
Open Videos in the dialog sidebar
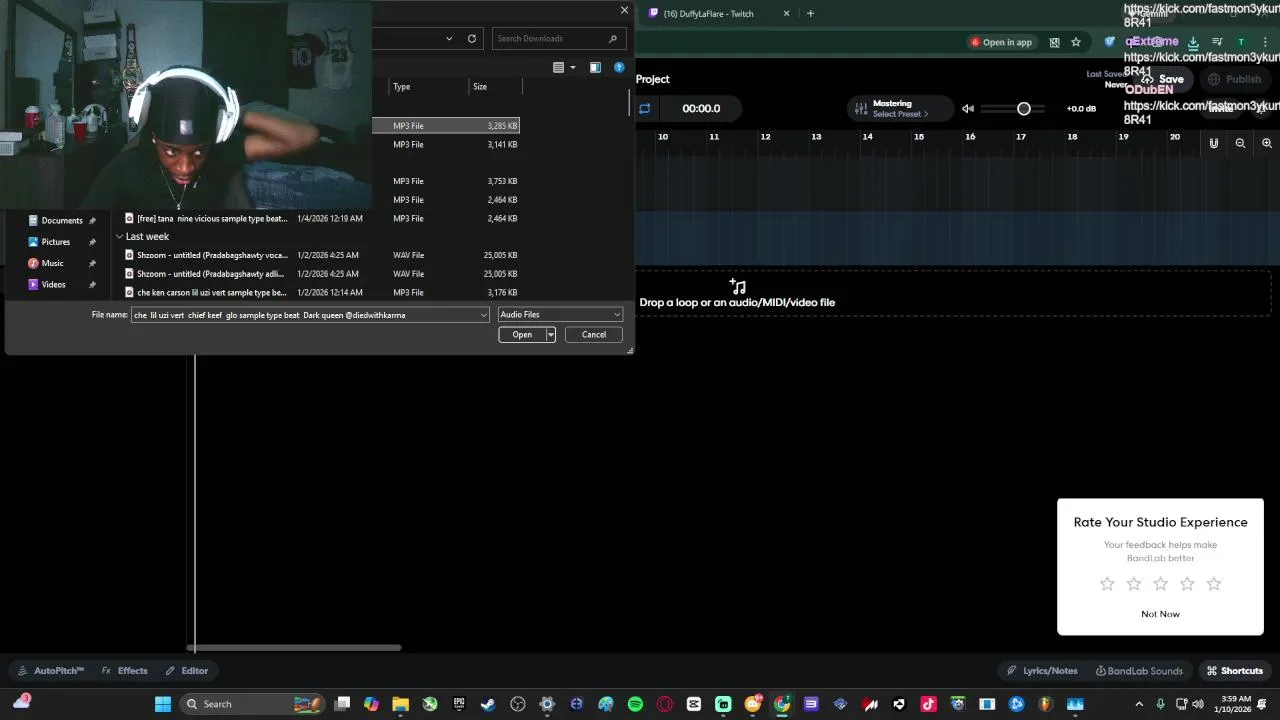[53, 284]
